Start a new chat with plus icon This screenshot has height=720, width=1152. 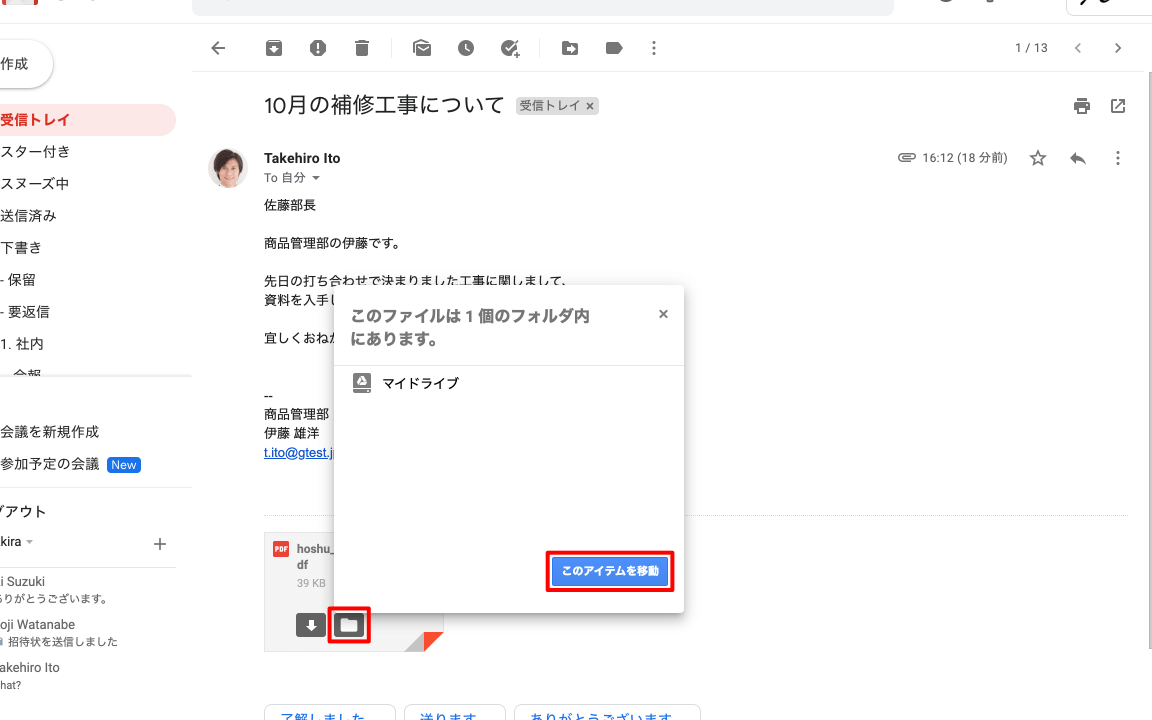click(x=159, y=544)
